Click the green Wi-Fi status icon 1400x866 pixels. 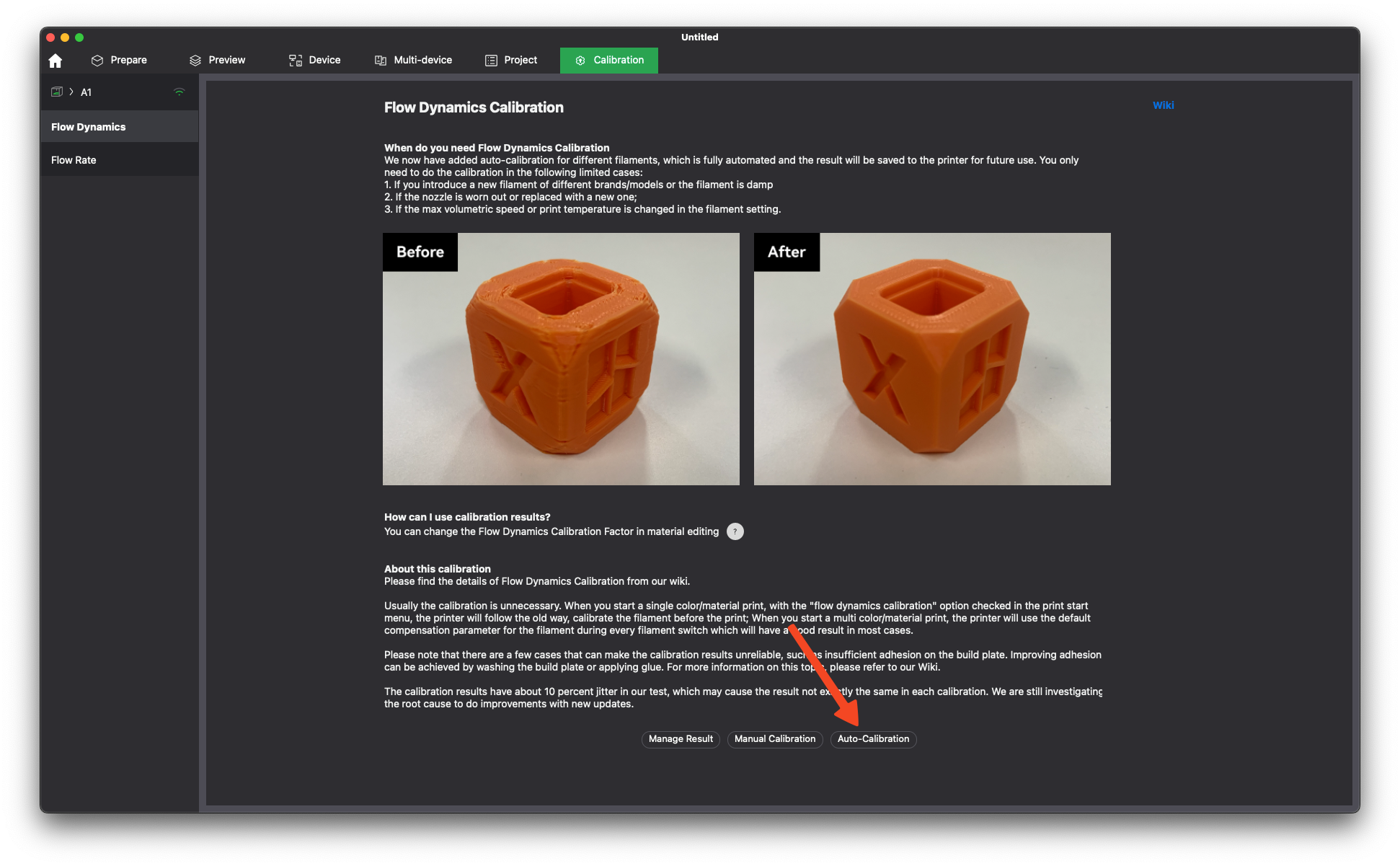coord(180,92)
